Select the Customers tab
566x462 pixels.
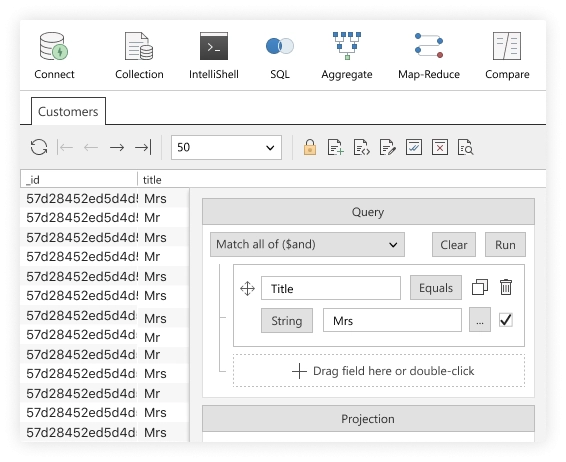point(68,111)
